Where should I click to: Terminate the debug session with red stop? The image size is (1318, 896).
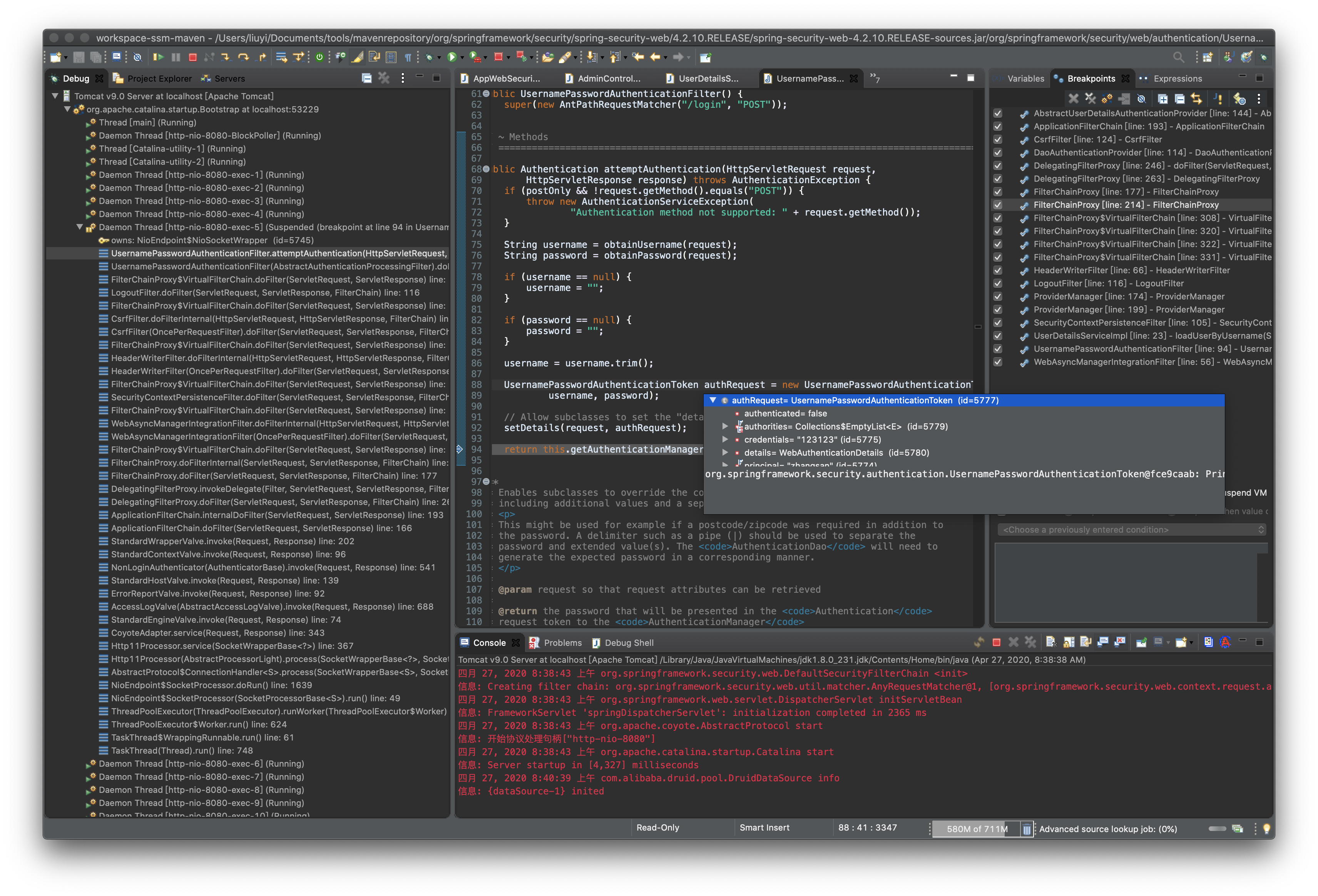coord(193,57)
